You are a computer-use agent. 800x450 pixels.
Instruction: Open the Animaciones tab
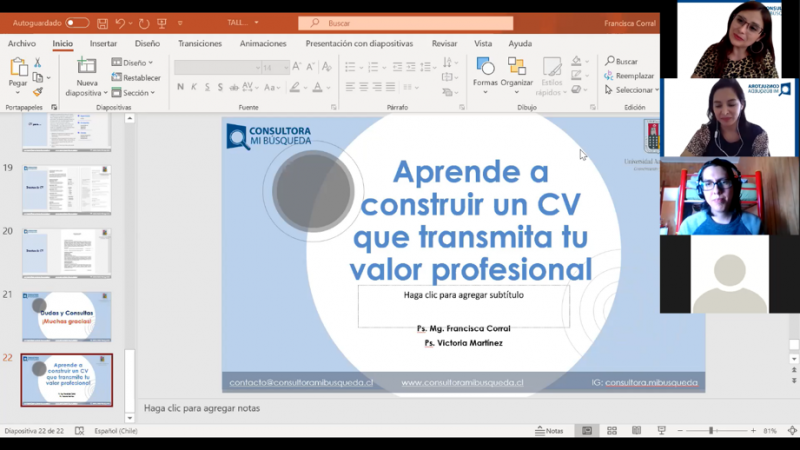[x=263, y=43]
